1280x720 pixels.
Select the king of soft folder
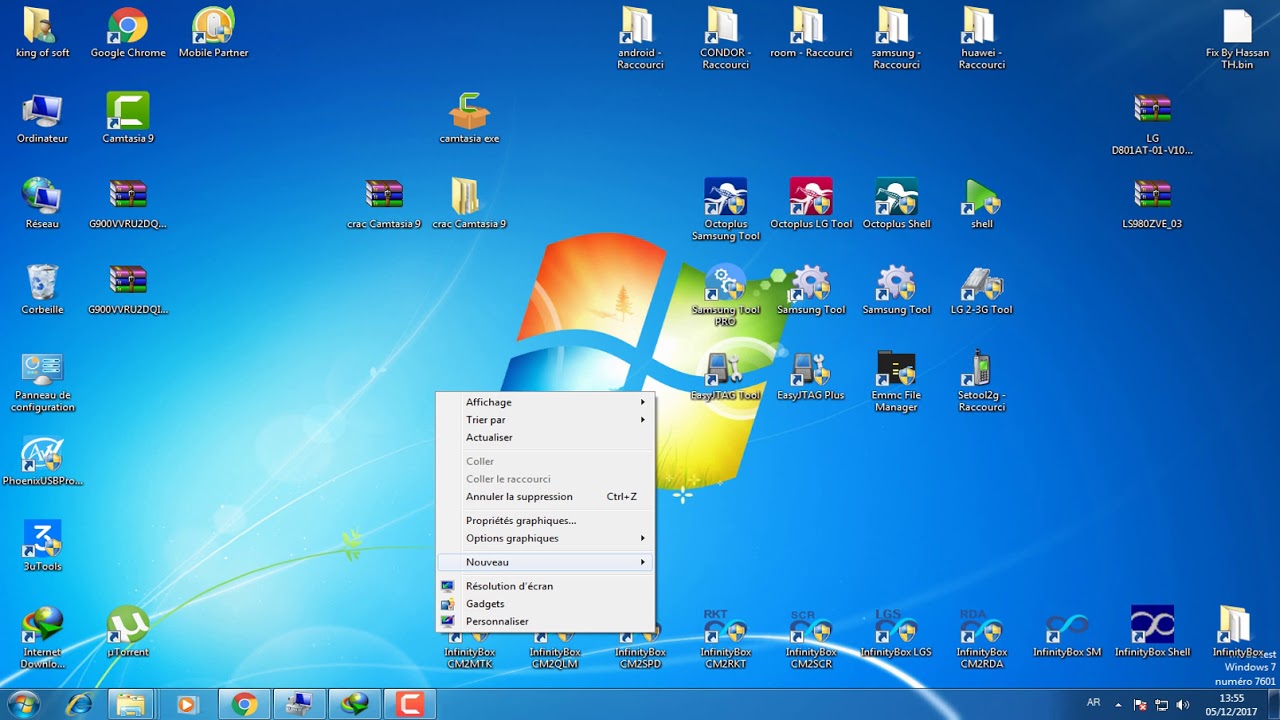pos(42,33)
